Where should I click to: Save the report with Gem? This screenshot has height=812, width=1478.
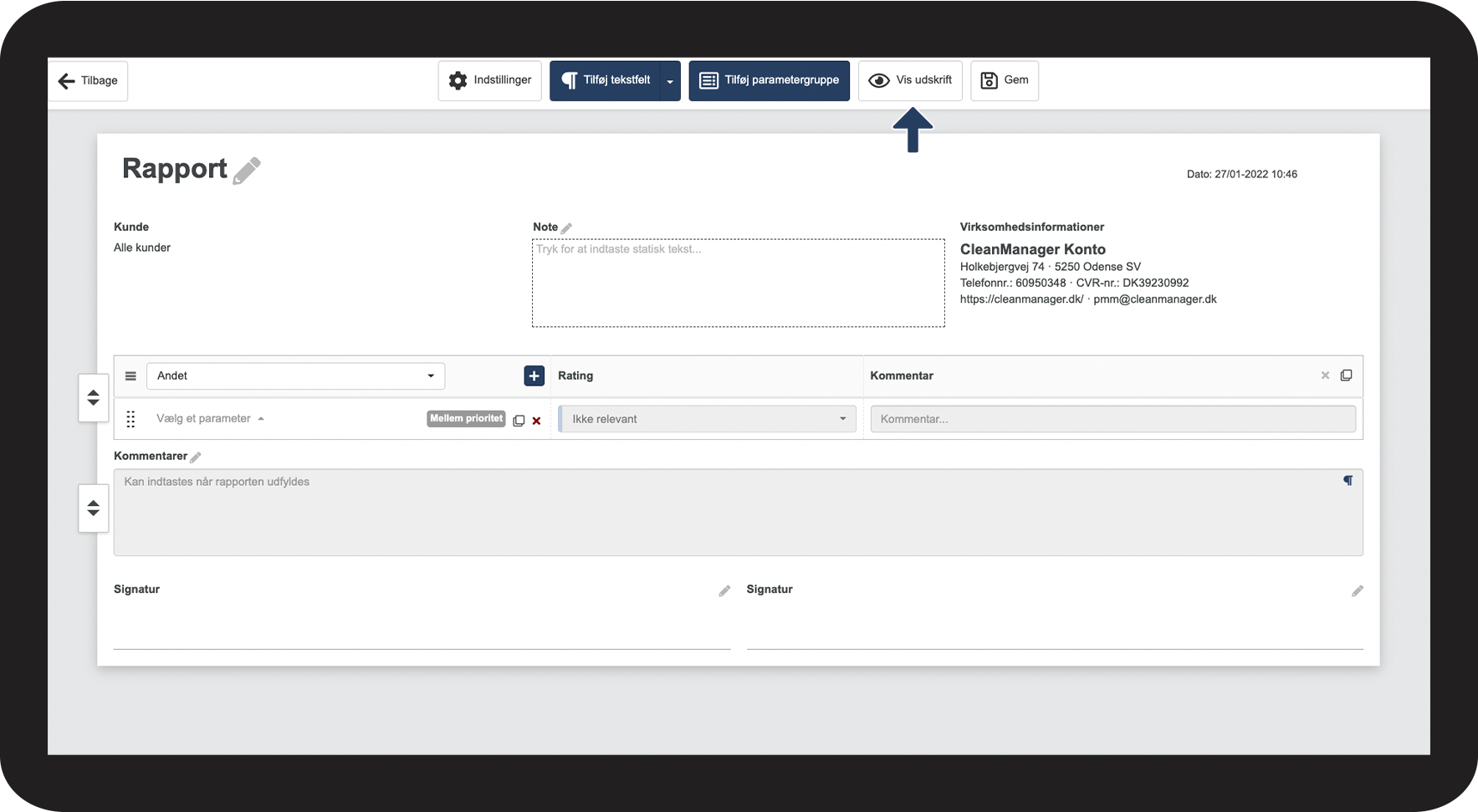(1005, 81)
